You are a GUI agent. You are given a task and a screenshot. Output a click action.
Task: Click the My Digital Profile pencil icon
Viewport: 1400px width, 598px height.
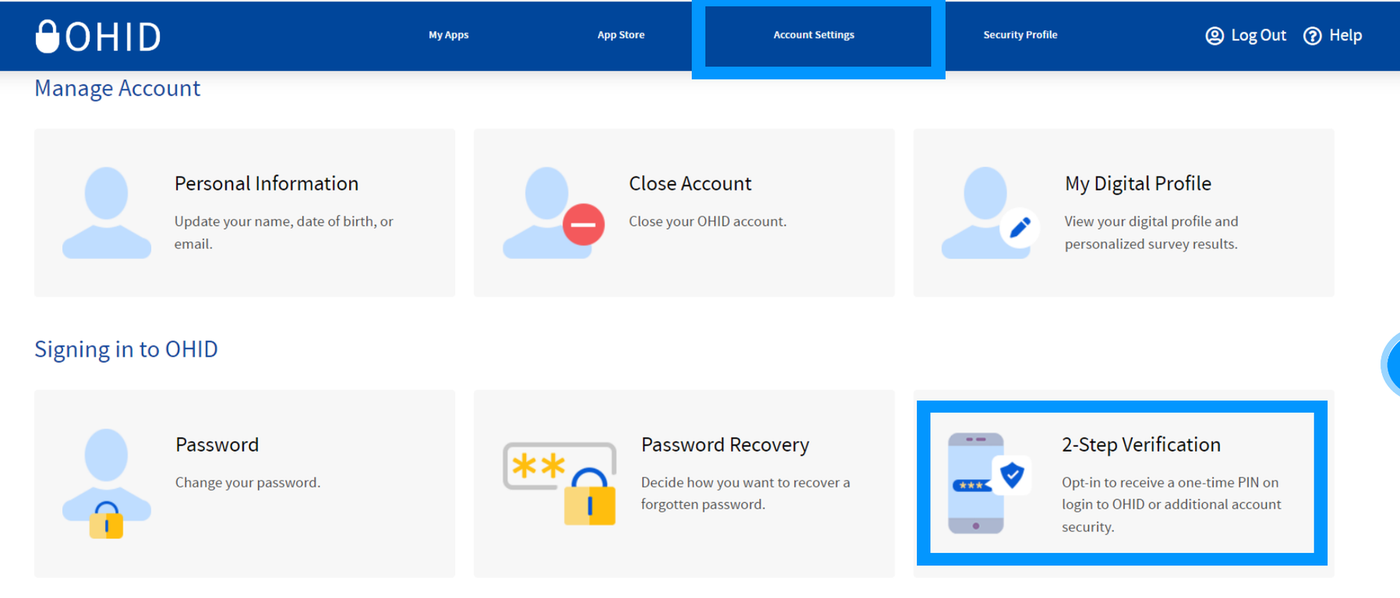coord(1020,228)
